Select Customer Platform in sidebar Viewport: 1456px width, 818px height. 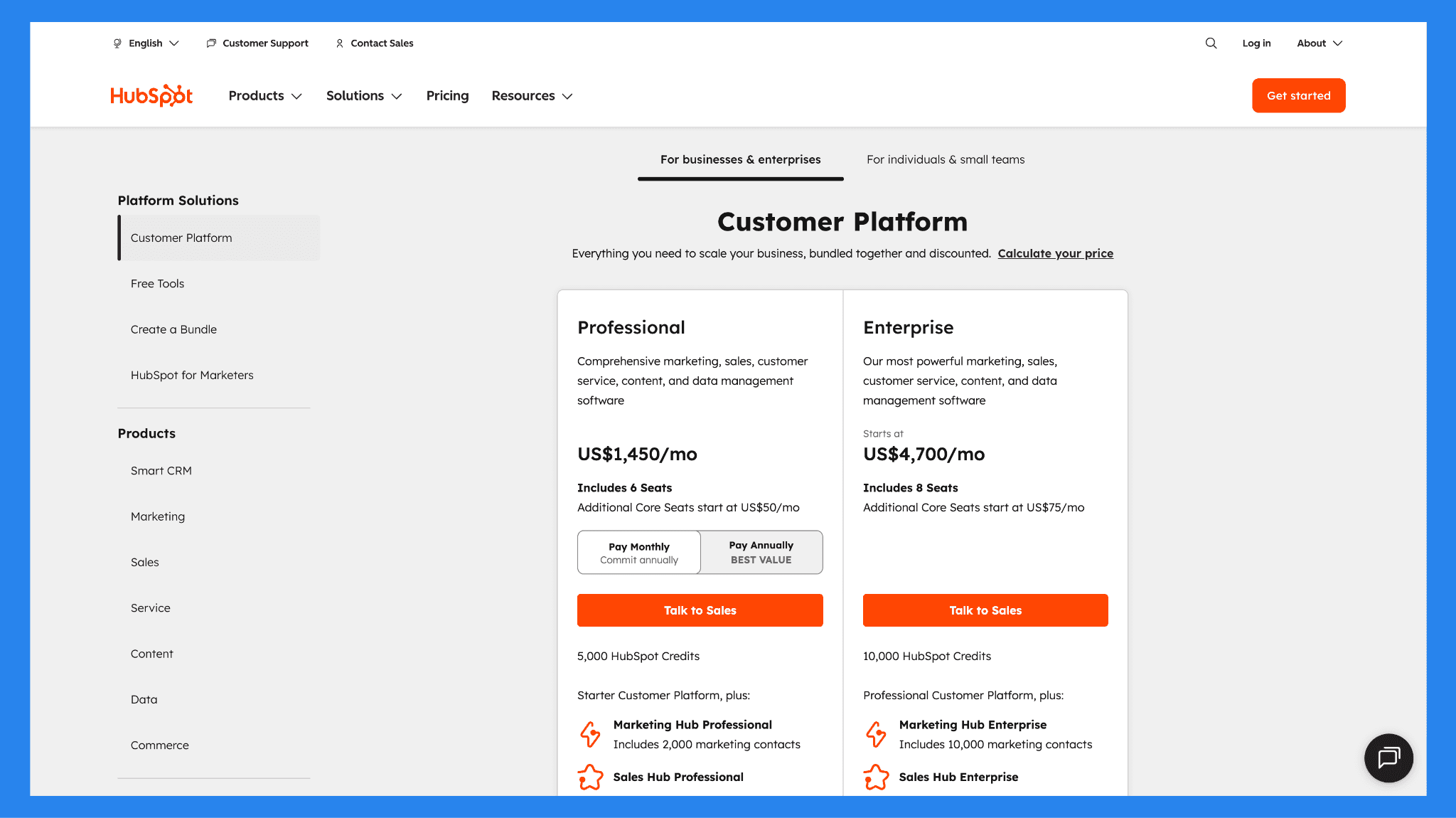pyautogui.click(x=218, y=238)
